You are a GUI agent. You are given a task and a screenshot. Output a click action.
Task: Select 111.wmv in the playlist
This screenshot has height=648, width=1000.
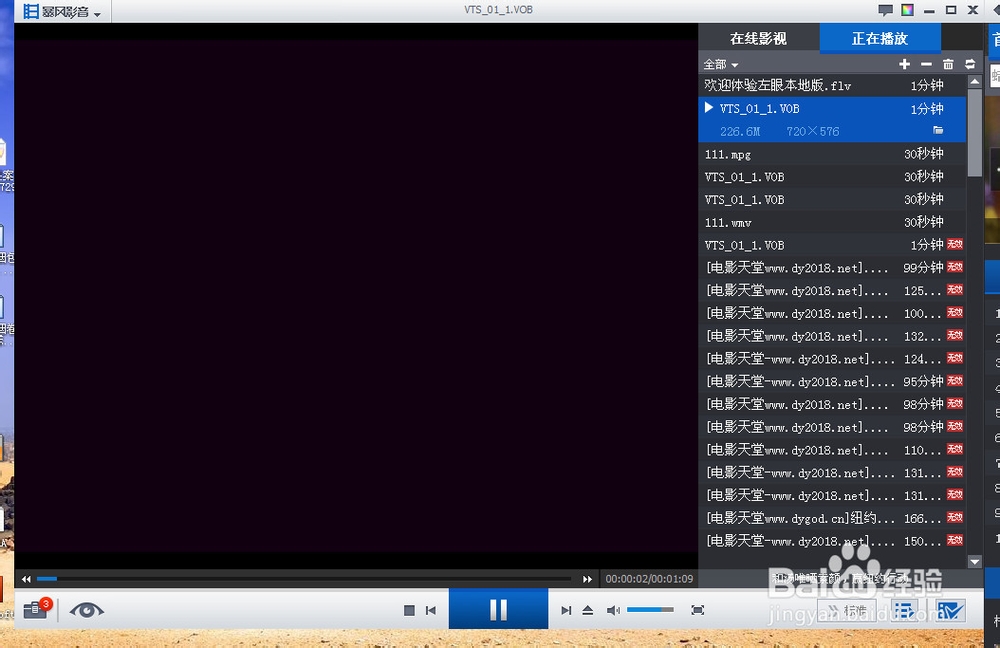[x=832, y=223]
